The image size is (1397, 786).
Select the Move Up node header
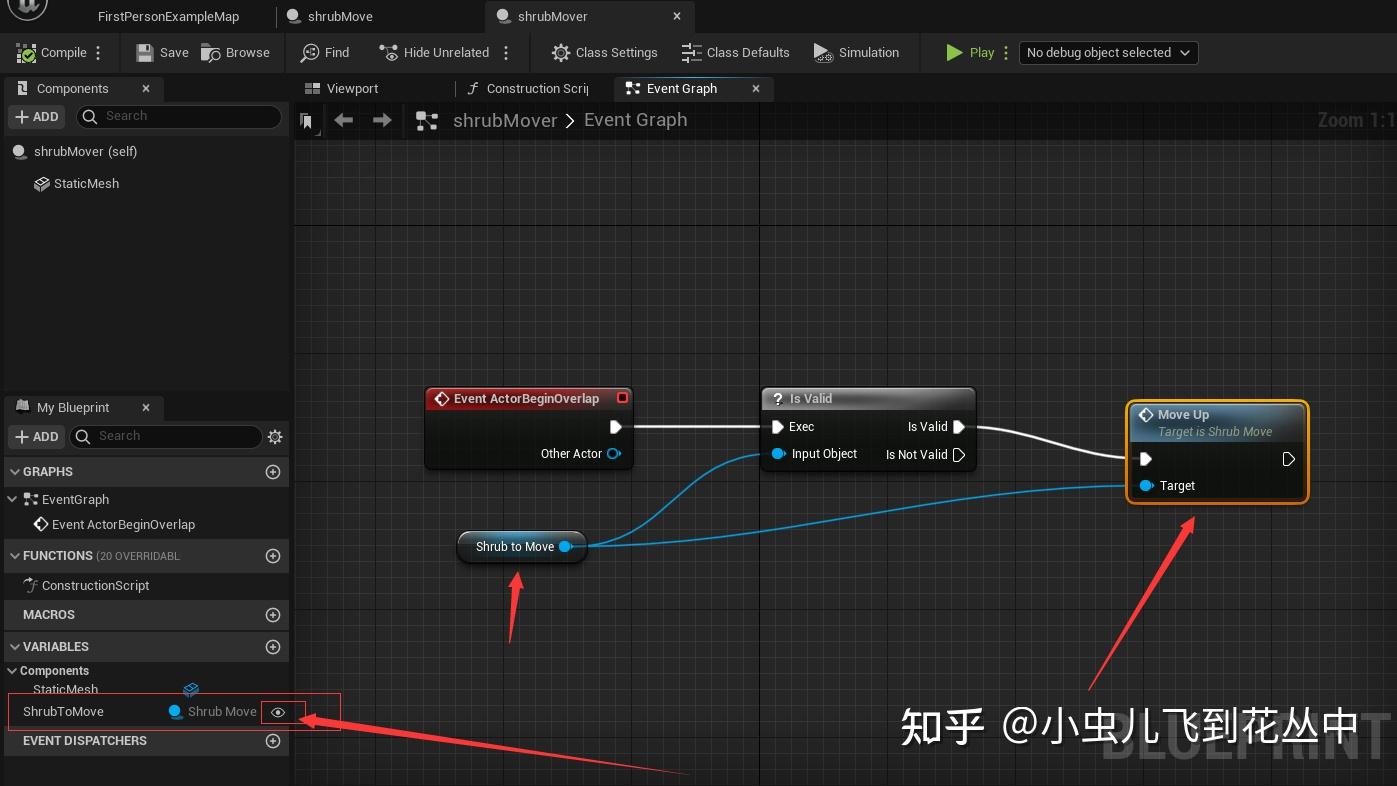coord(1217,422)
